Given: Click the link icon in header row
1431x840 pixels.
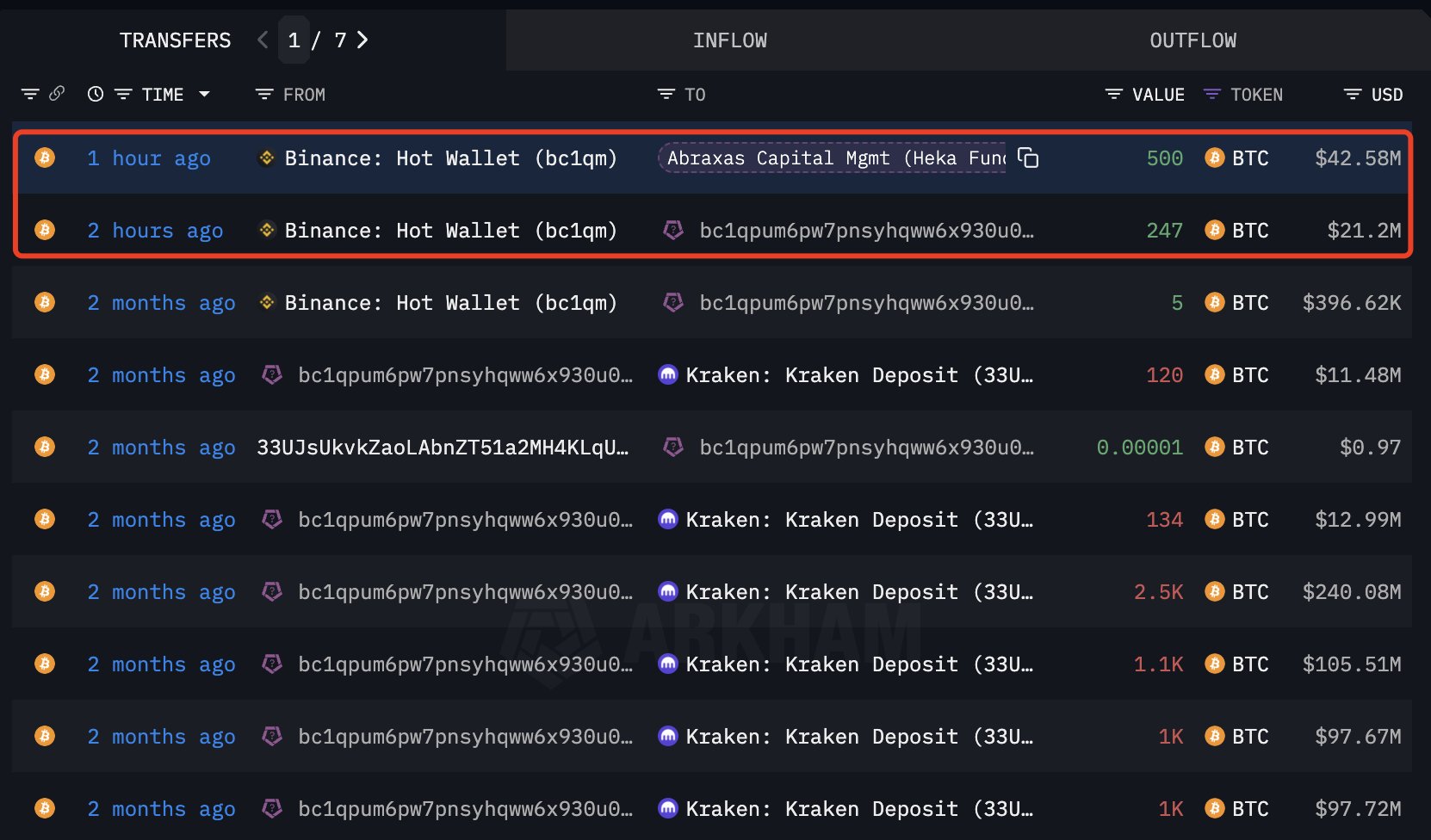Looking at the screenshot, I should (57, 94).
